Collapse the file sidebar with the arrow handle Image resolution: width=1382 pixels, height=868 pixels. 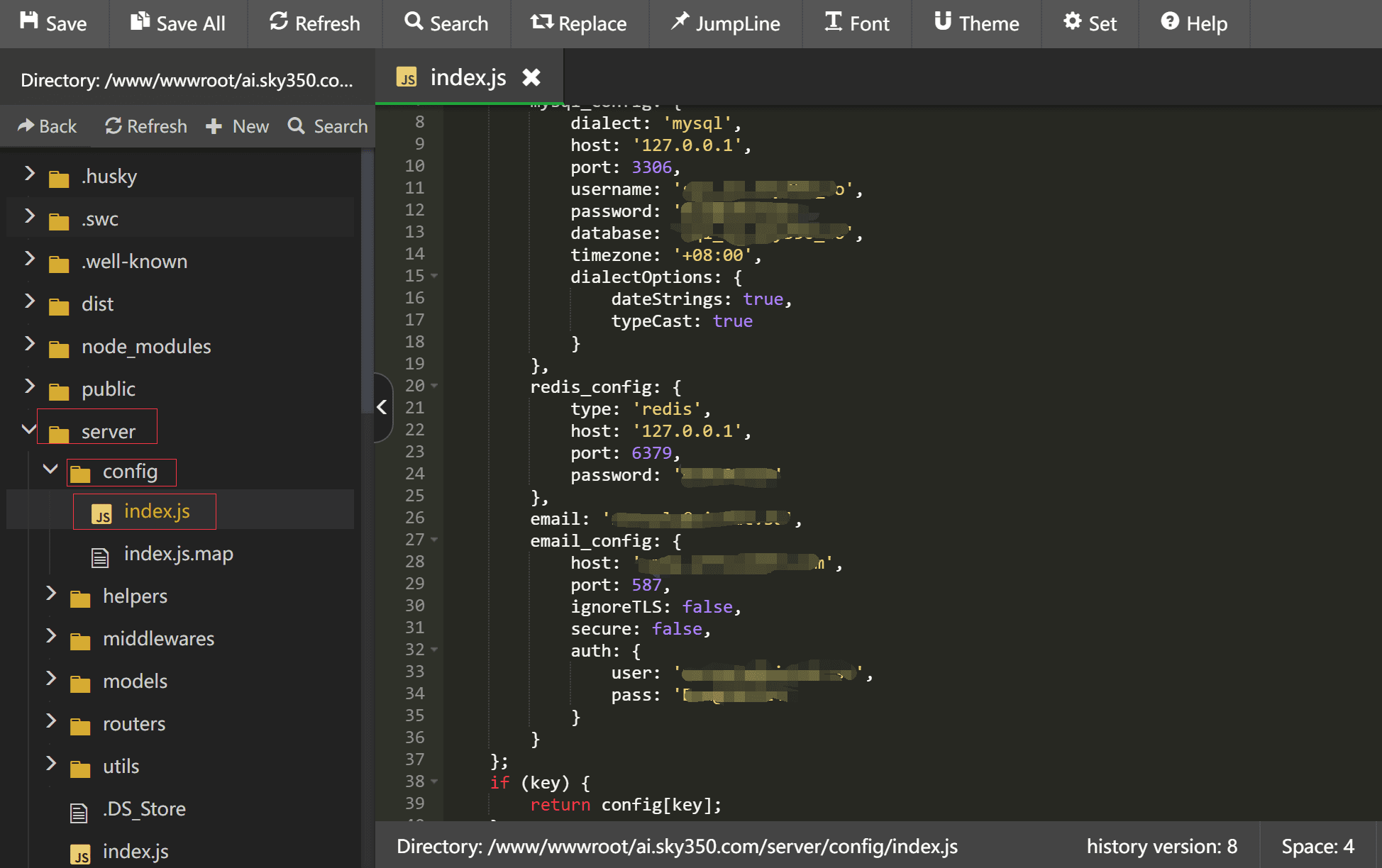(x=382, y=407)
